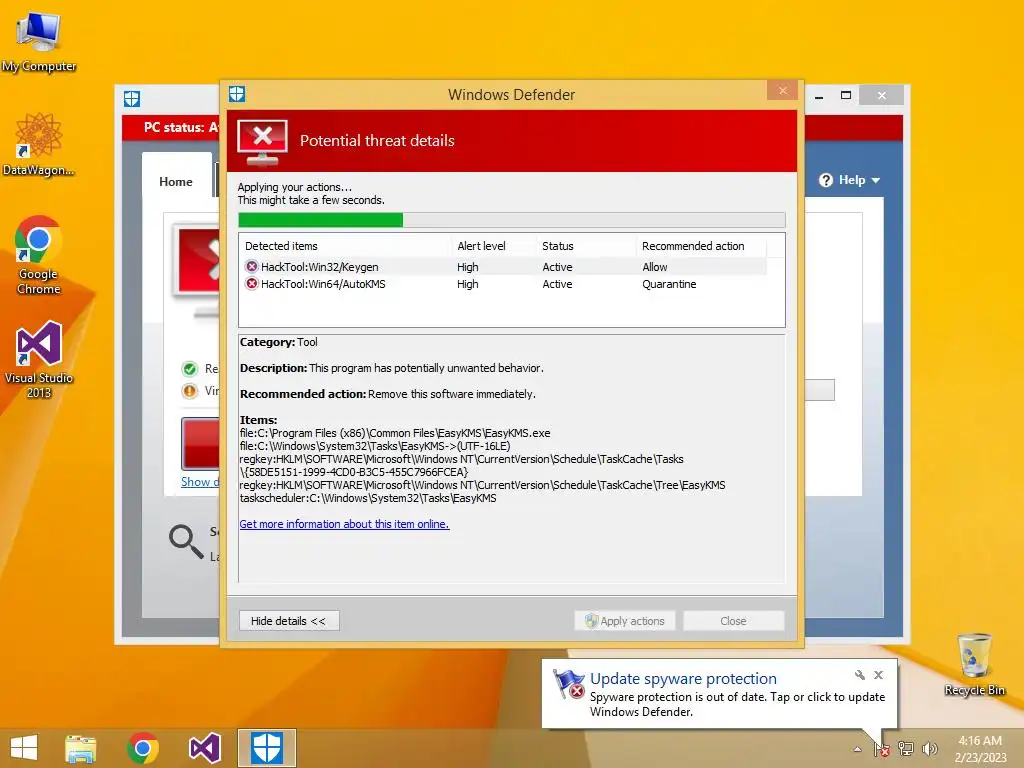
Task: Open DataWagon desktop shortcut
Action: tap(39, 144)
